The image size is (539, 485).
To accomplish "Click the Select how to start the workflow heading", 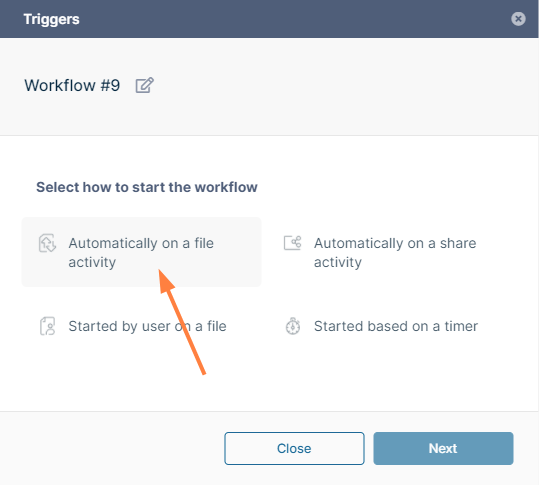I will tap(147, 187).
